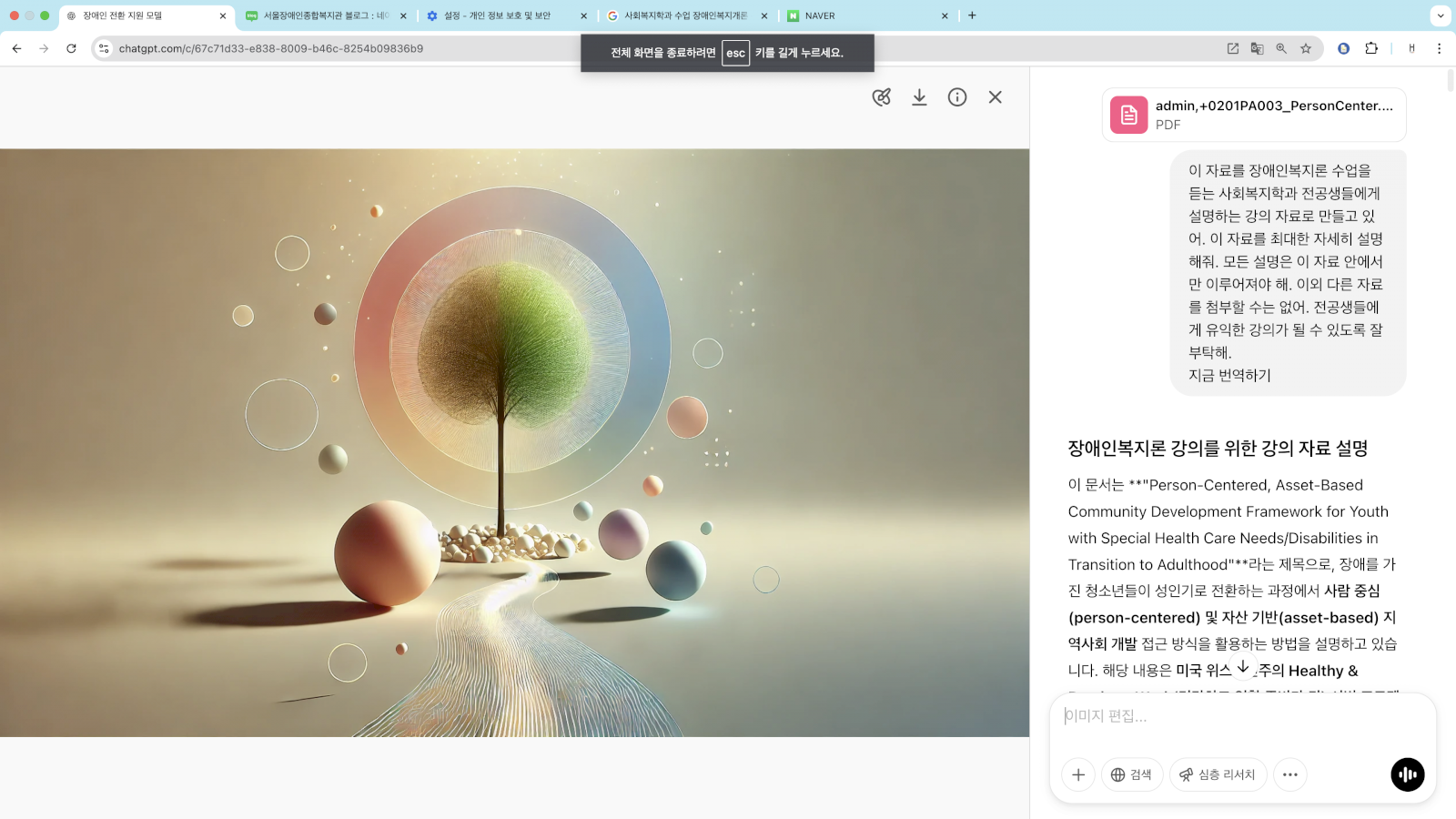This screenshot has height=819, width=1456.
Task: Open the Google Translate icon in address bar
Action: coord(1257,49)
